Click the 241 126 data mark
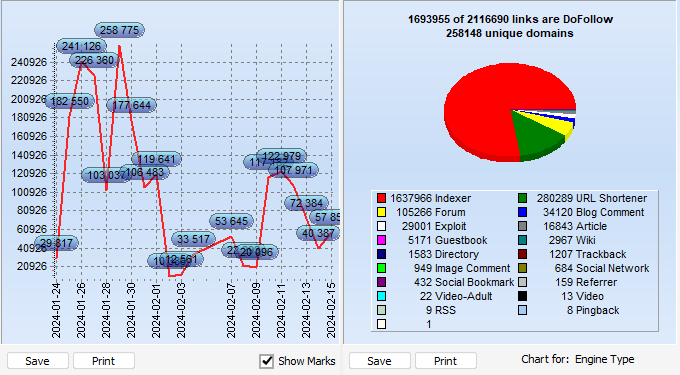Screen dimensions: 680x375 (x=81, y=46)
